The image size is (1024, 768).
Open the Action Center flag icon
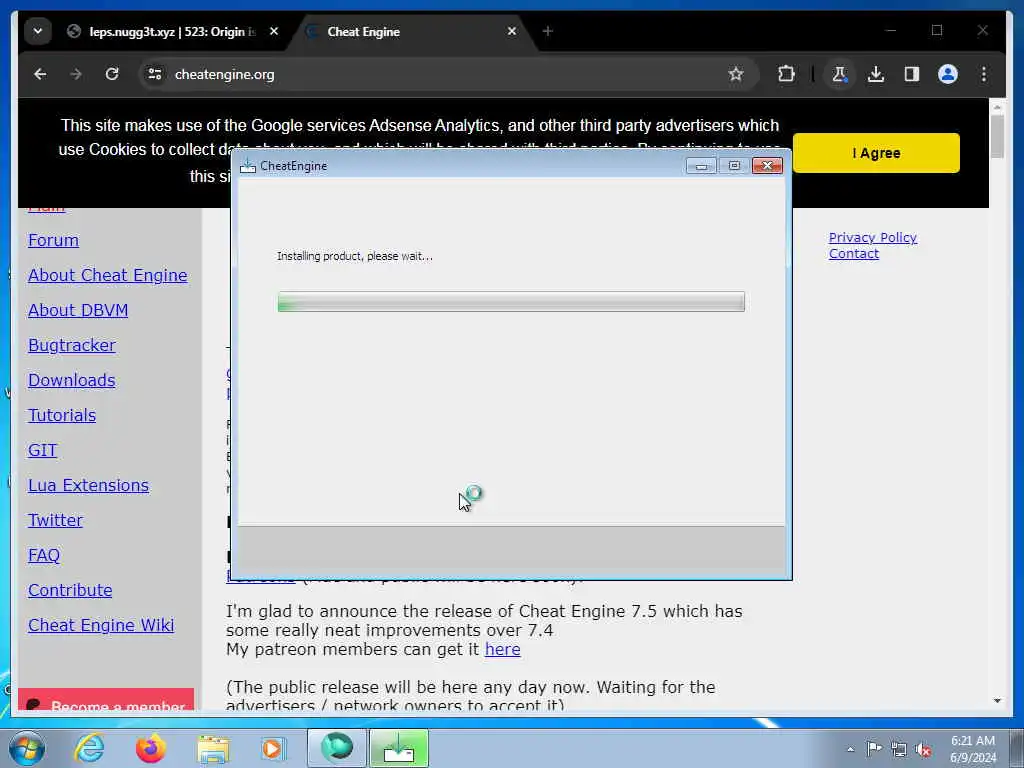(874, 749)
